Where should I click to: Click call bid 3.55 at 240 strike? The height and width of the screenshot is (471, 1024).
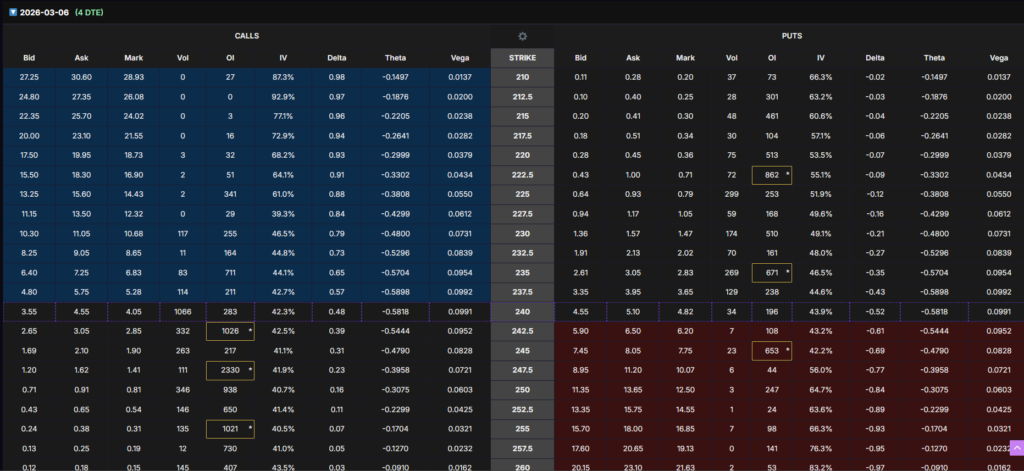(28, 311)
